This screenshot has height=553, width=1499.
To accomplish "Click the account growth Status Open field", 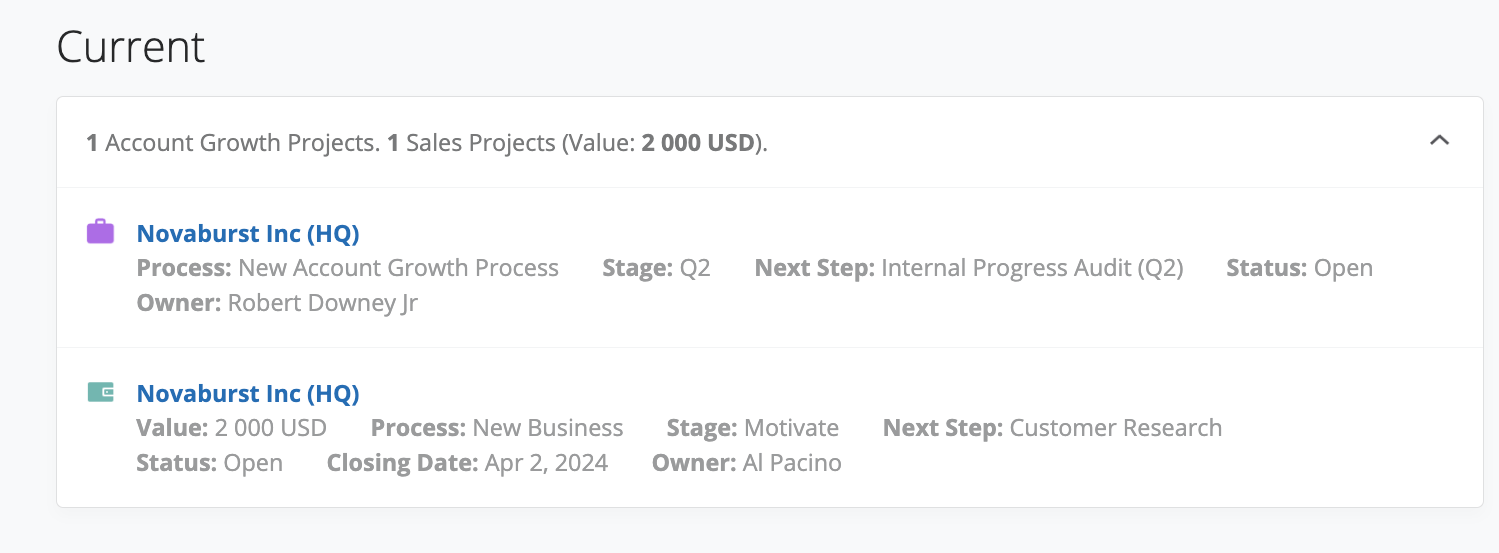I will (x=1299, y=268).
